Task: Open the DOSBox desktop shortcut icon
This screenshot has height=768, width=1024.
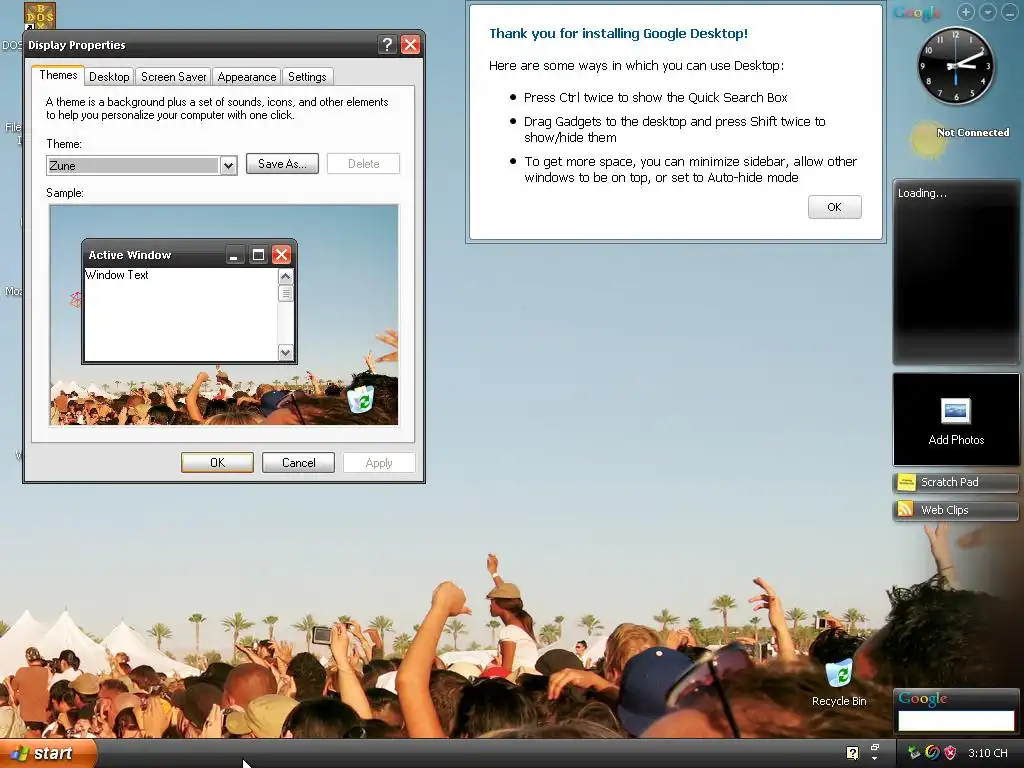Action: pos(40,16)
